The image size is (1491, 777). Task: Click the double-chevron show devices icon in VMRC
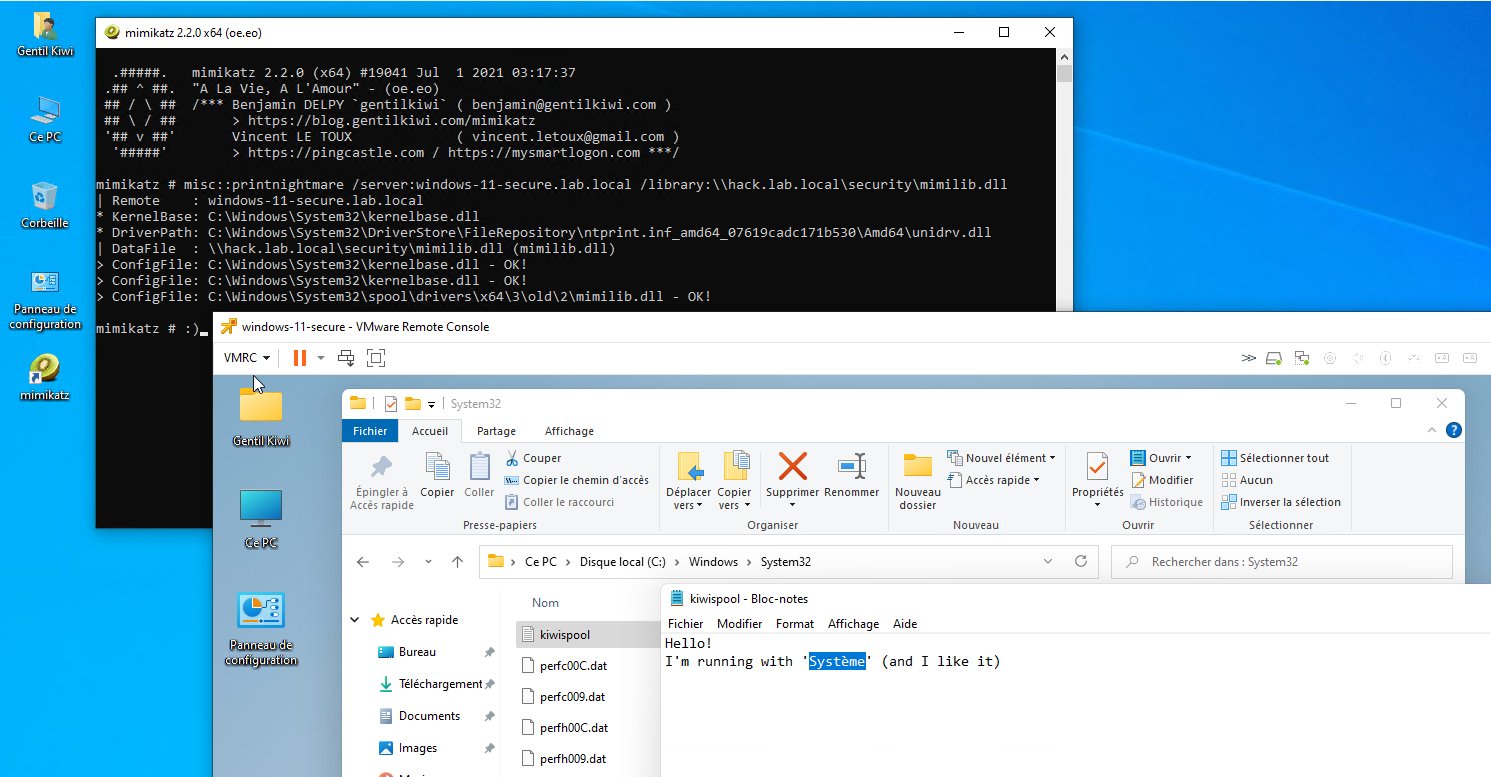click(1249, 357)
